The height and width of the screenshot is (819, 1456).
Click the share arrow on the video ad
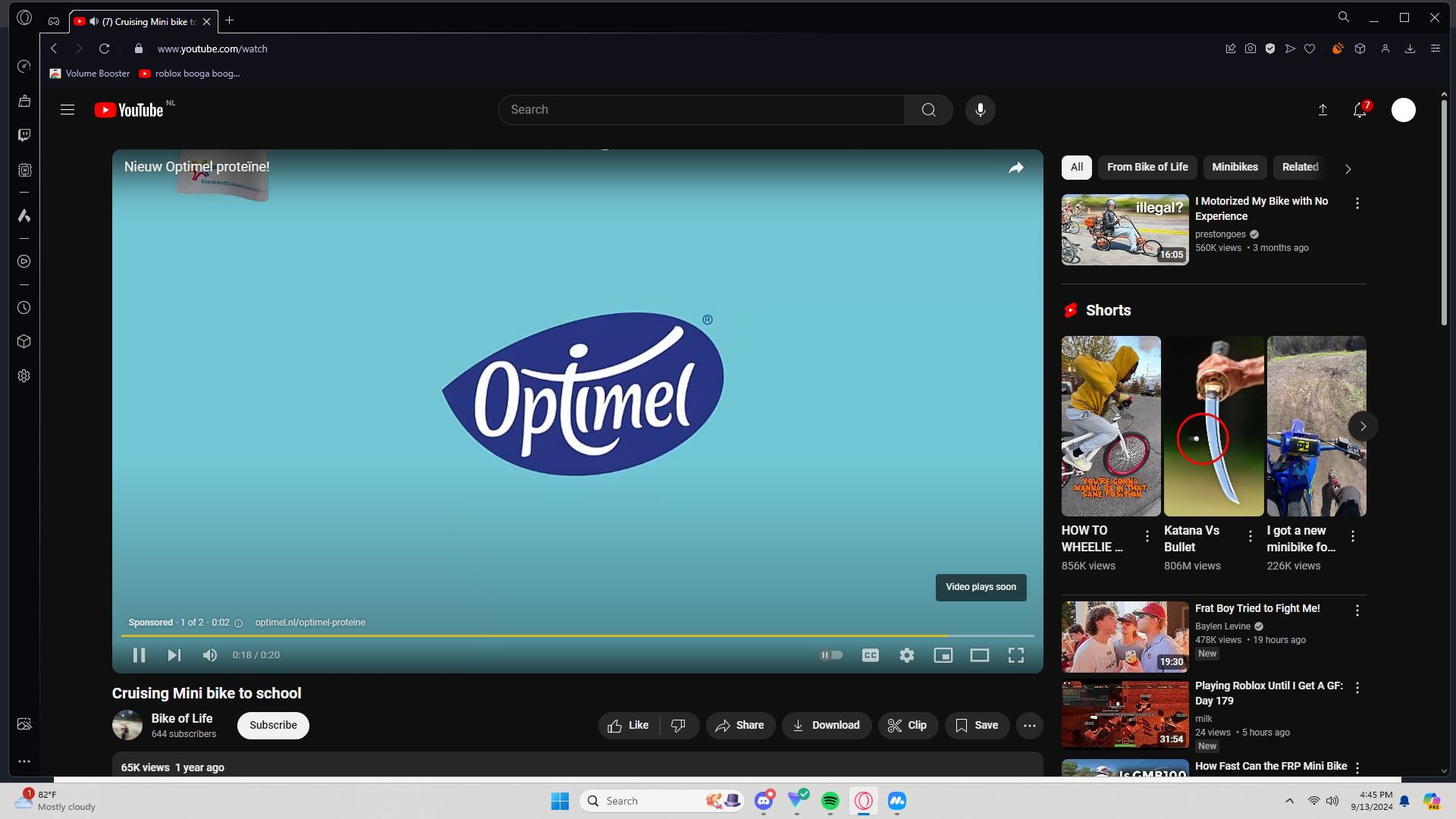[1016, 168]
